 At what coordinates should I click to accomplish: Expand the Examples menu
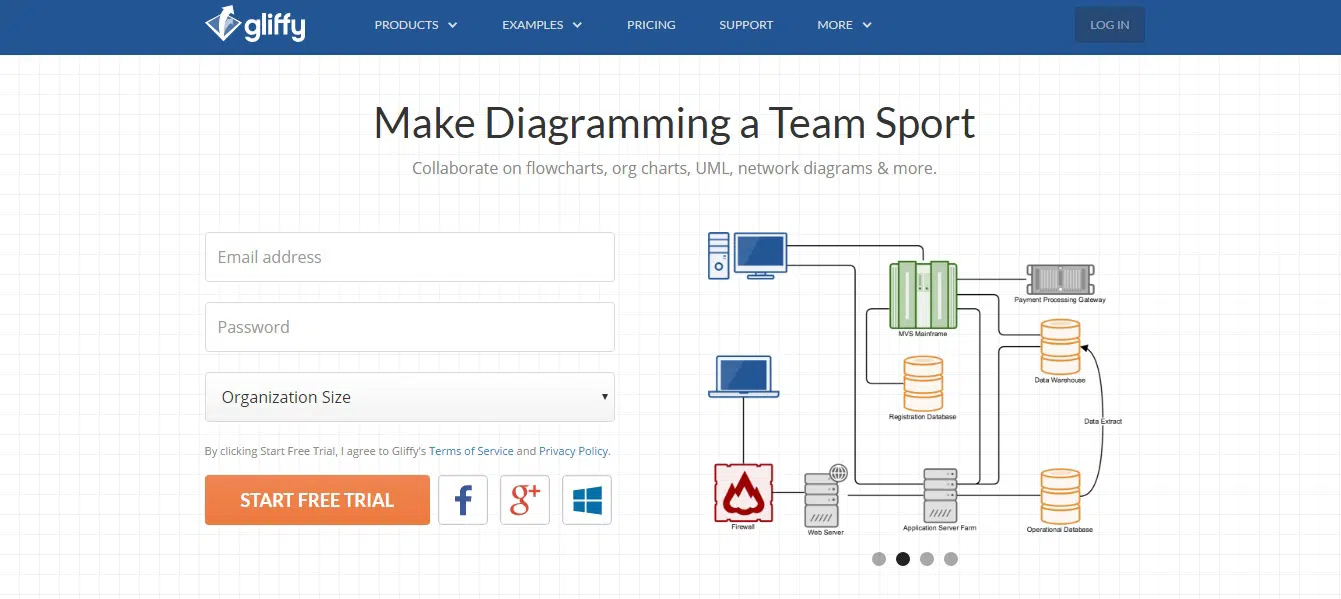(542, 25)
